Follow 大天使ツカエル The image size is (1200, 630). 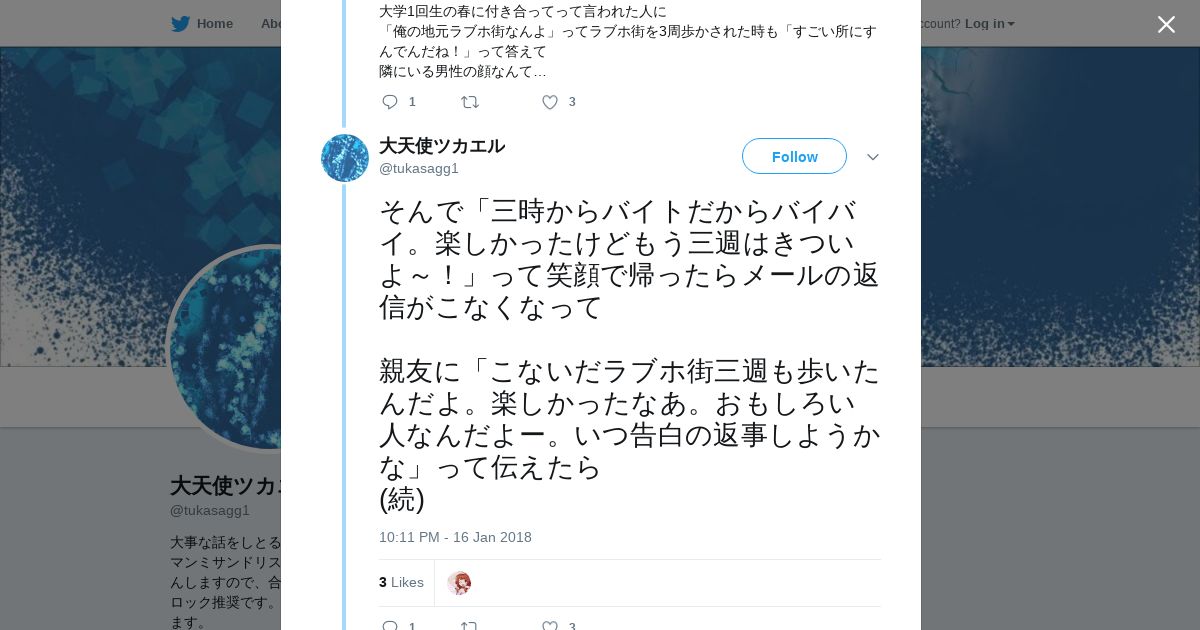click(x=794, y=157)
